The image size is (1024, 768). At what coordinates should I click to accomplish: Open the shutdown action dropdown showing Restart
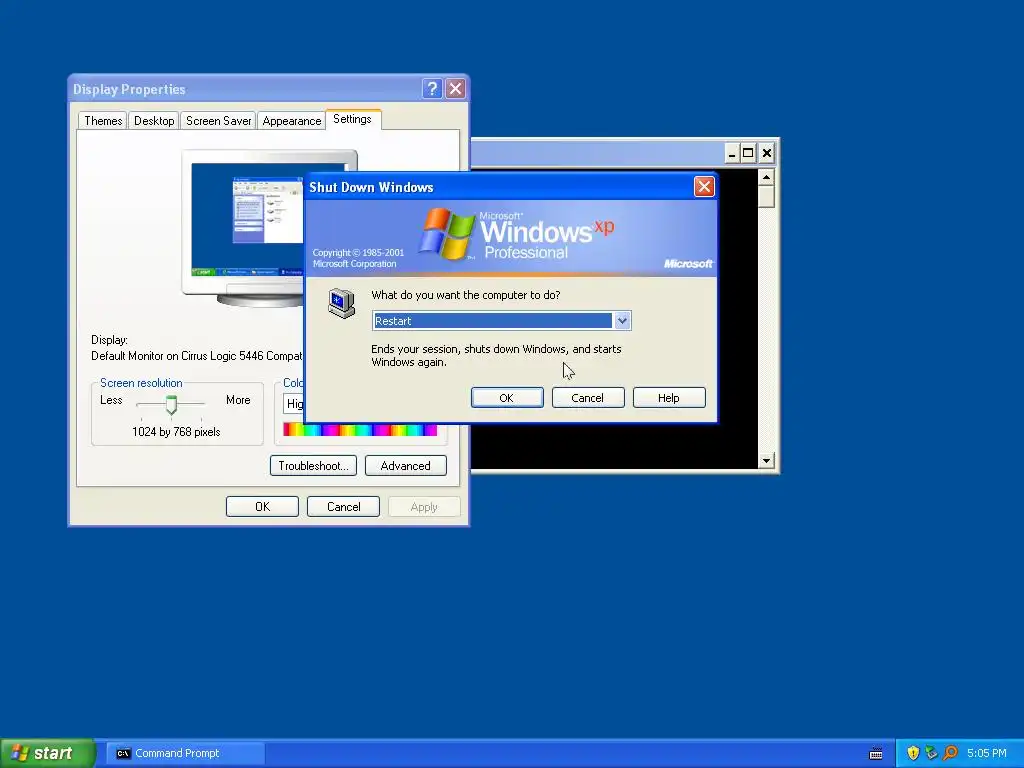pyautogui.click(x=622, y=321)
